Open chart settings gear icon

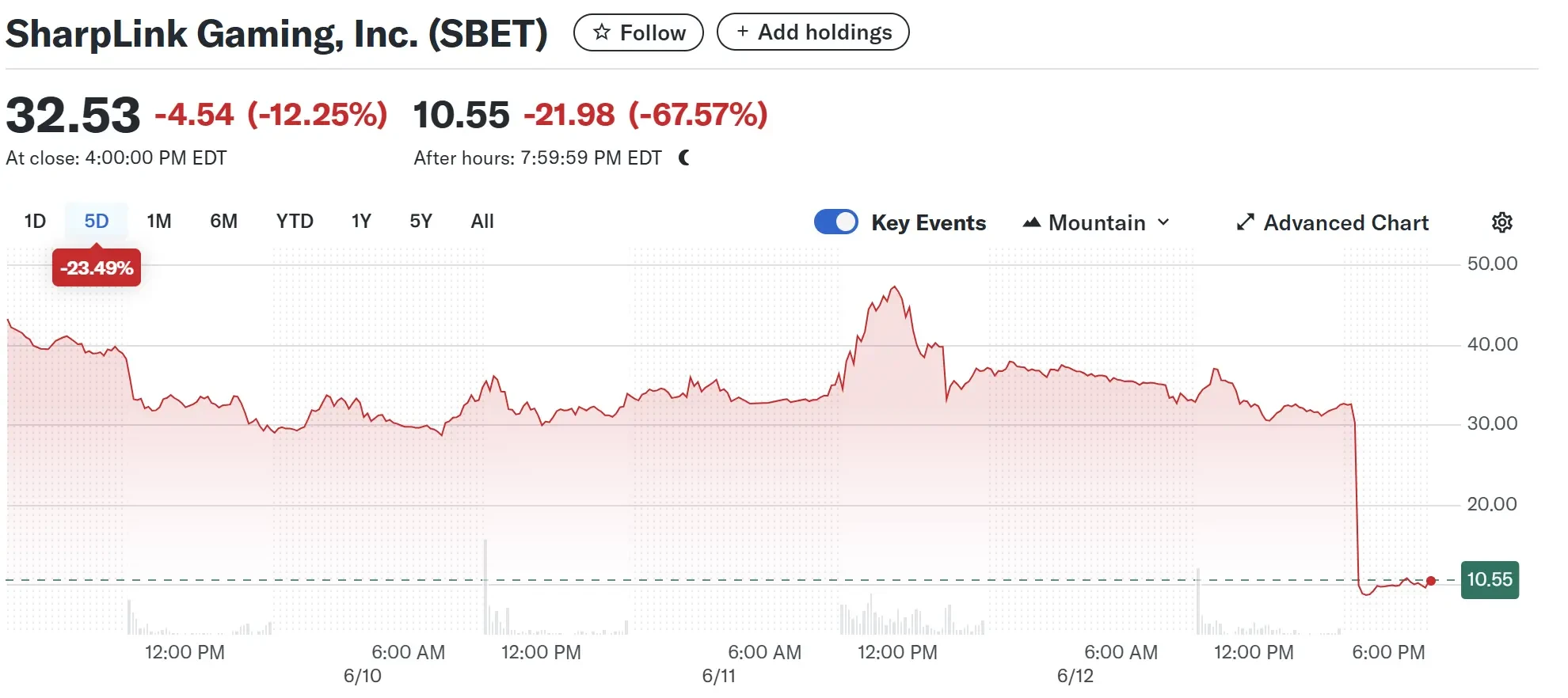click(1501, 222)
